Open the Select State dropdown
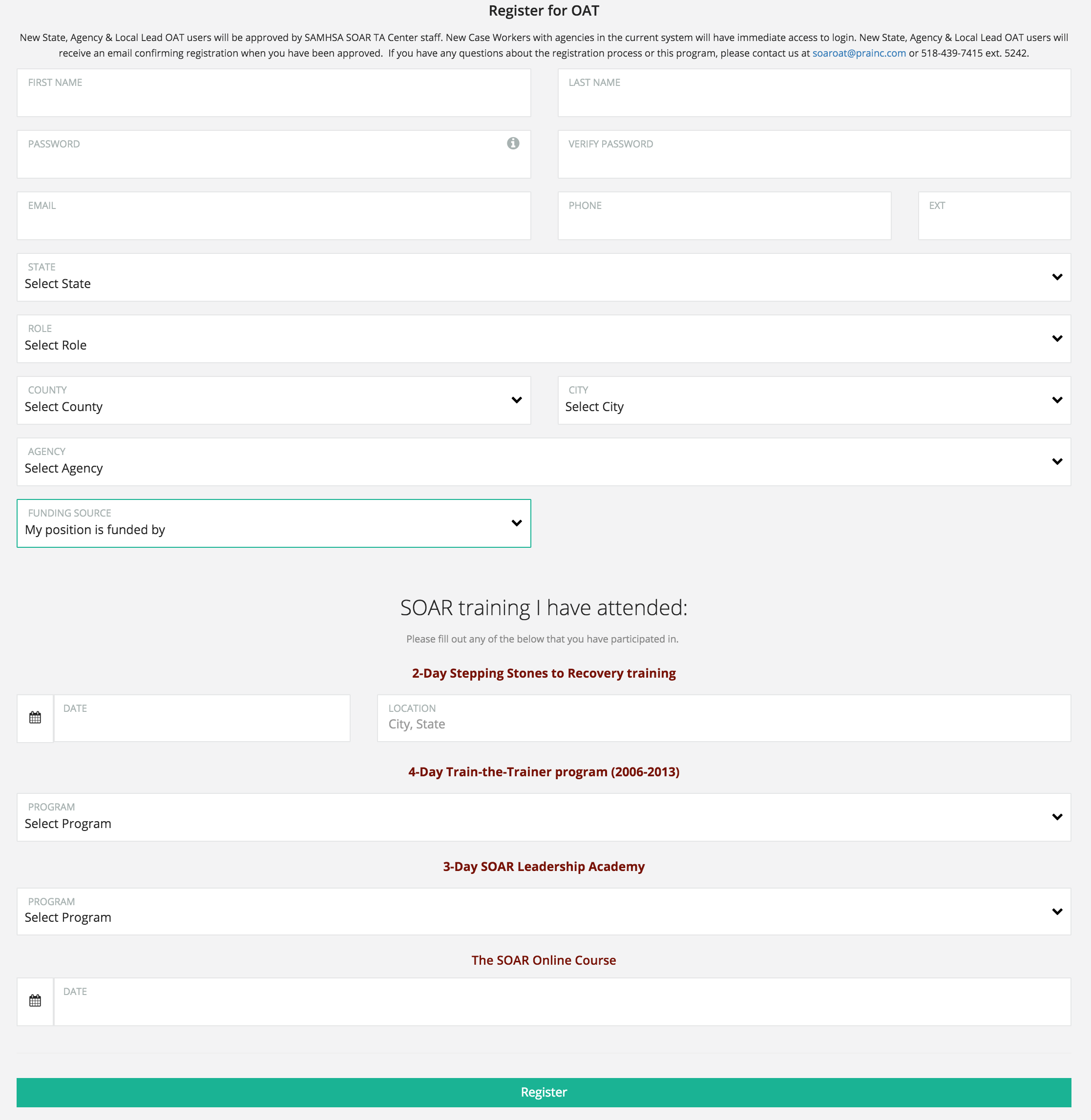Screen dimensions: 1091x1120 click(543, 277)
